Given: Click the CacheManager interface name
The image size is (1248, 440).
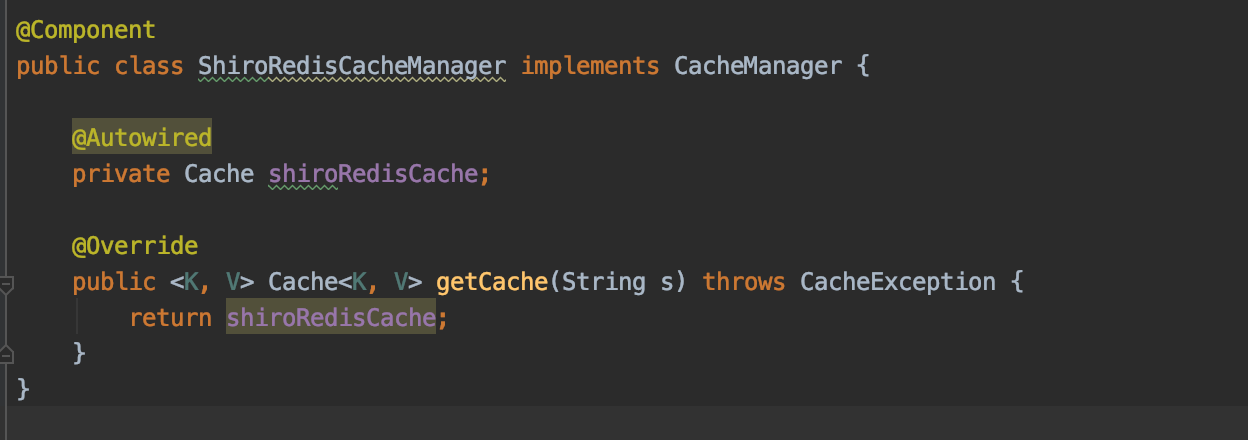Looking at the screenshot, I should (757, 66).
